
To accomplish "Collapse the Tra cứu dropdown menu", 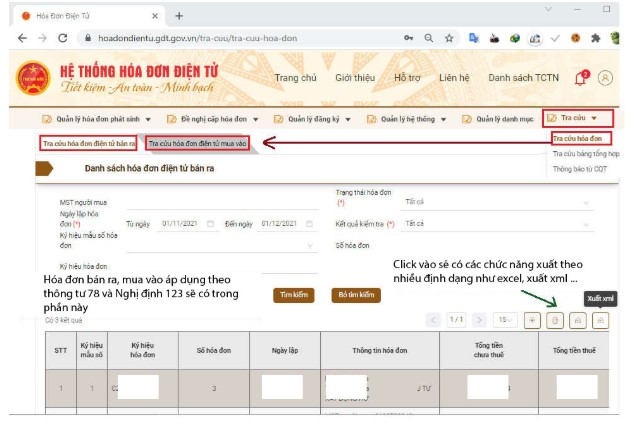I will [577, 118].
